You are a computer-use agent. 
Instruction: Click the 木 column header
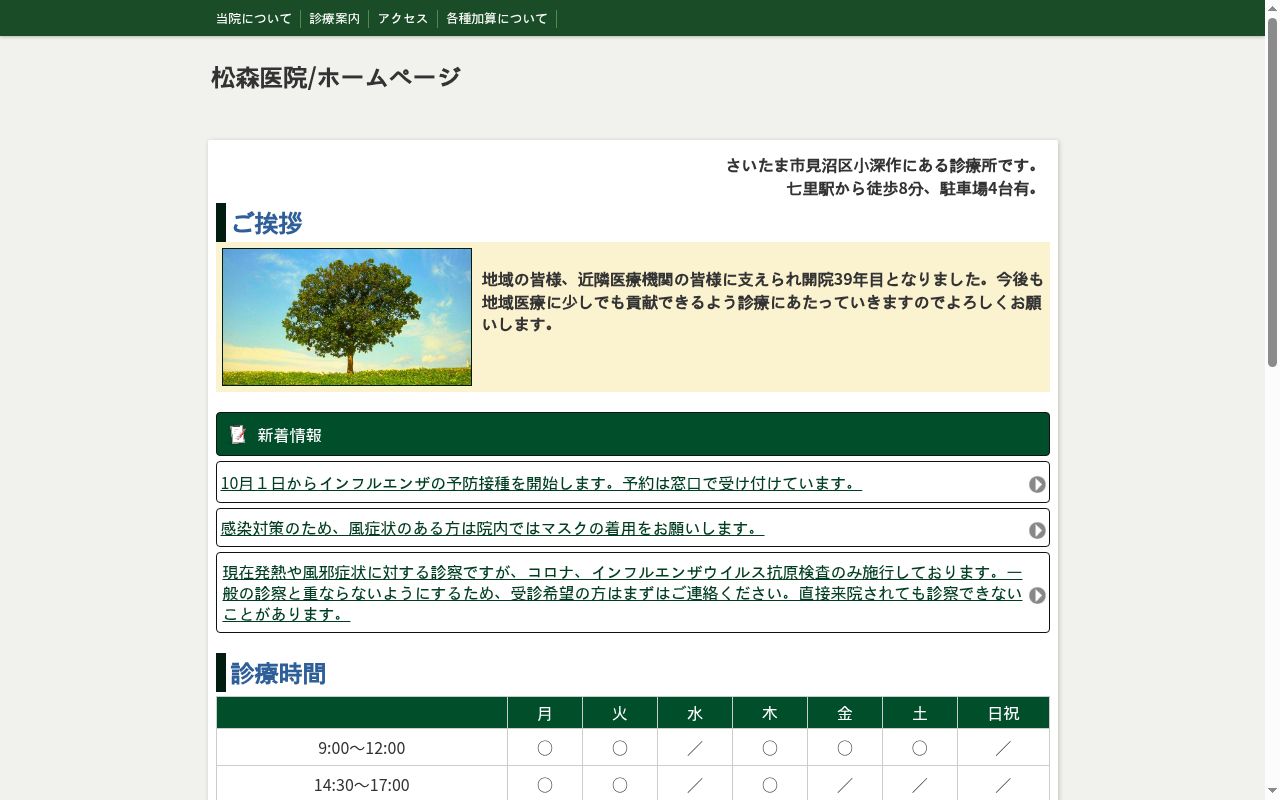pyautogui.click(x=770, y=713)
